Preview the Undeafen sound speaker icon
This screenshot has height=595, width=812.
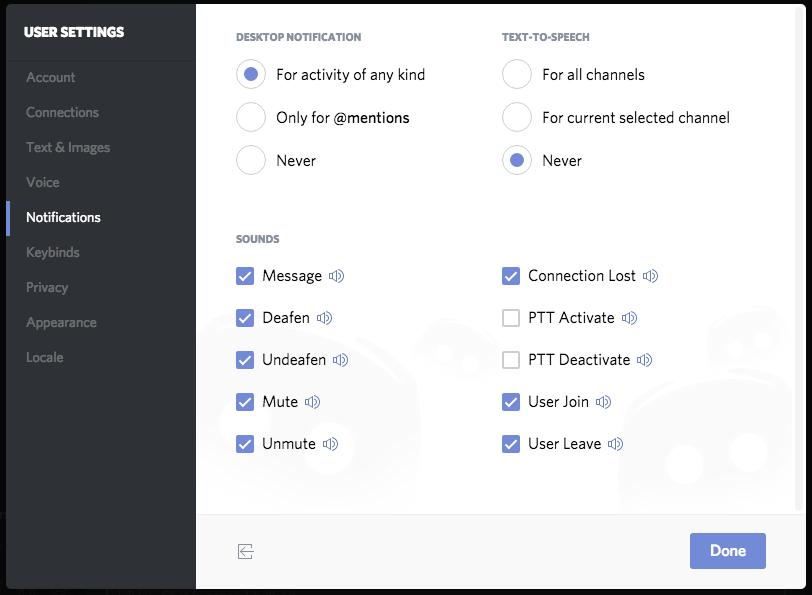click(x=341, y=360)
